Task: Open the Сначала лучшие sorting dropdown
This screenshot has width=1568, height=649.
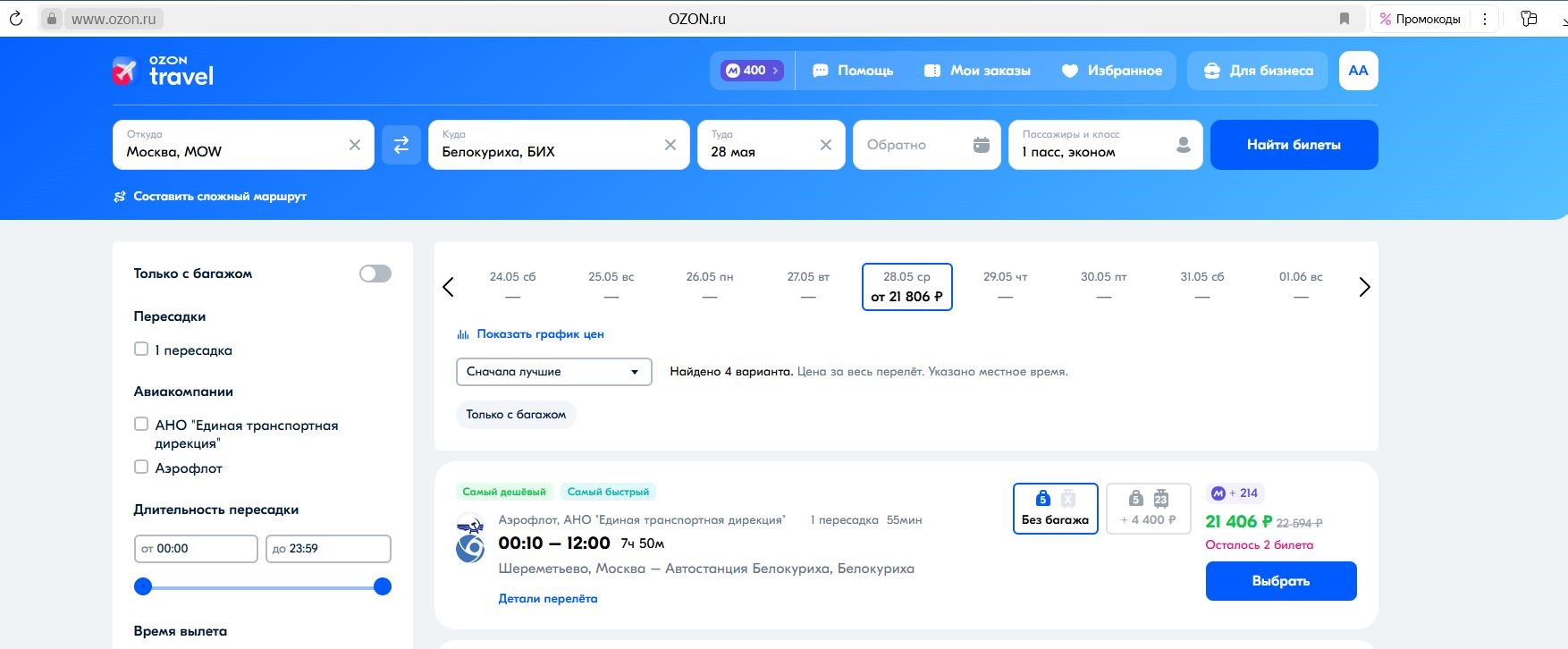Action: [x=553, y=372]
